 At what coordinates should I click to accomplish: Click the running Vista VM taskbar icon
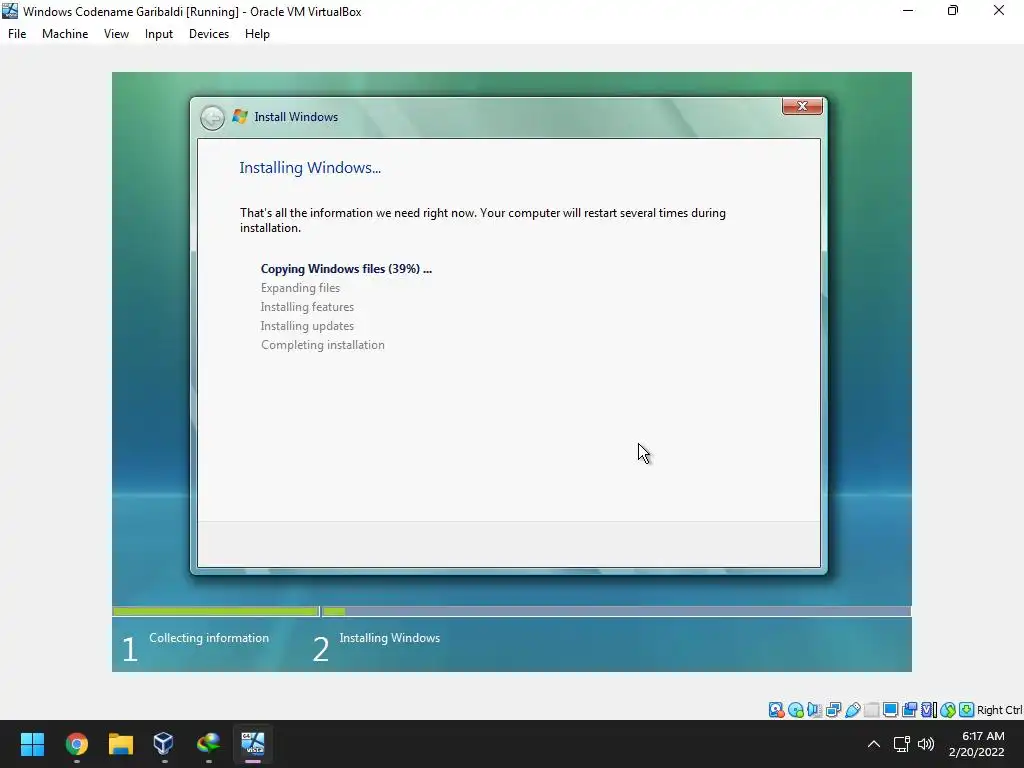(x=253, y=744)
